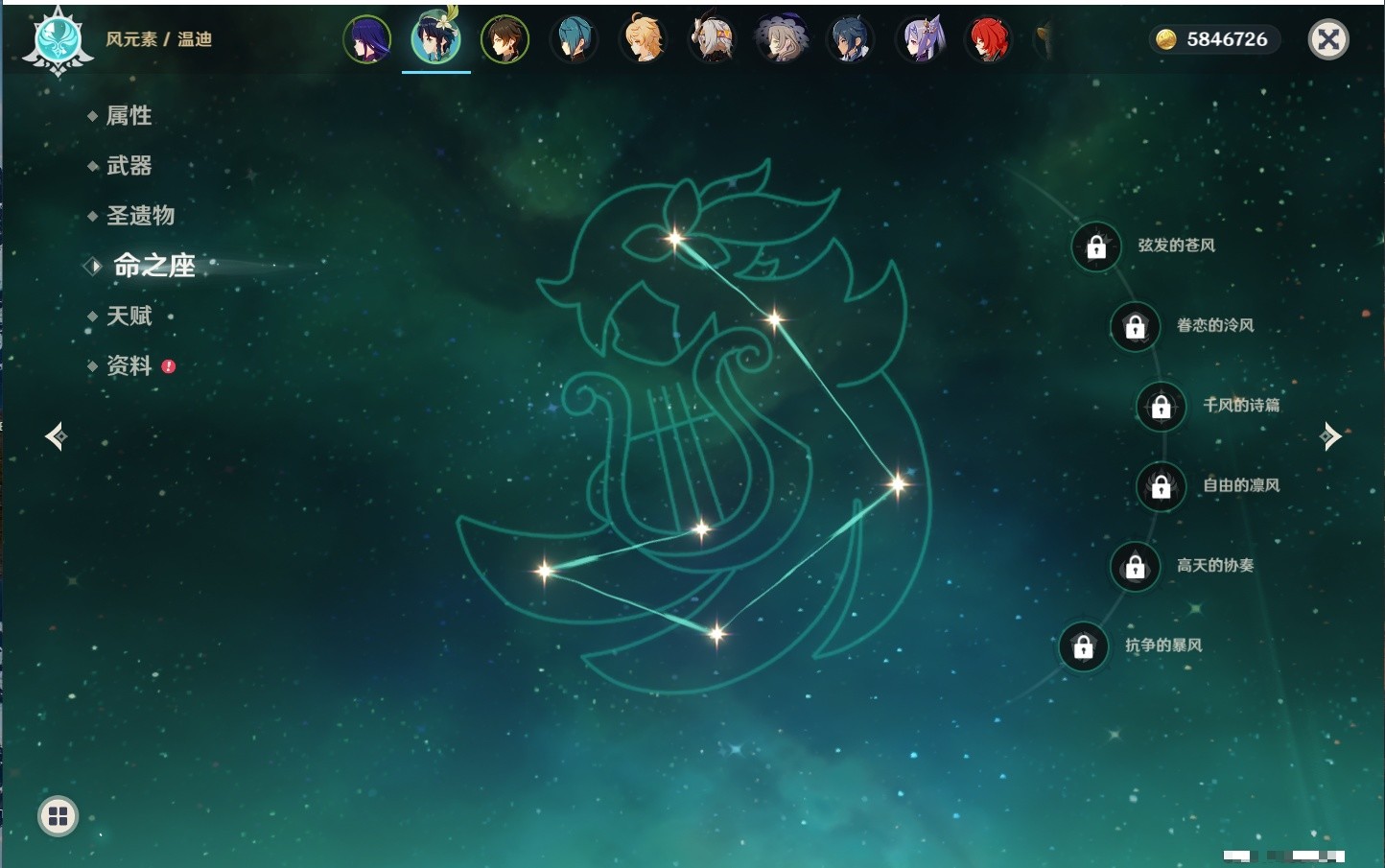Close the character screen with X
The height and width of the screenshot is (868, 1385).
tap(1328, 39)
